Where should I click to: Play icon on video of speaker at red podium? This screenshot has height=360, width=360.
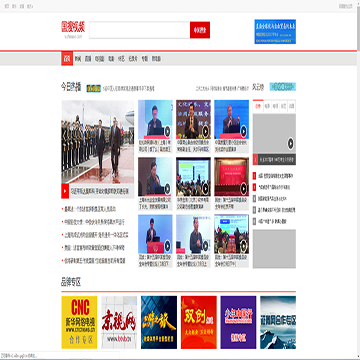167,246
